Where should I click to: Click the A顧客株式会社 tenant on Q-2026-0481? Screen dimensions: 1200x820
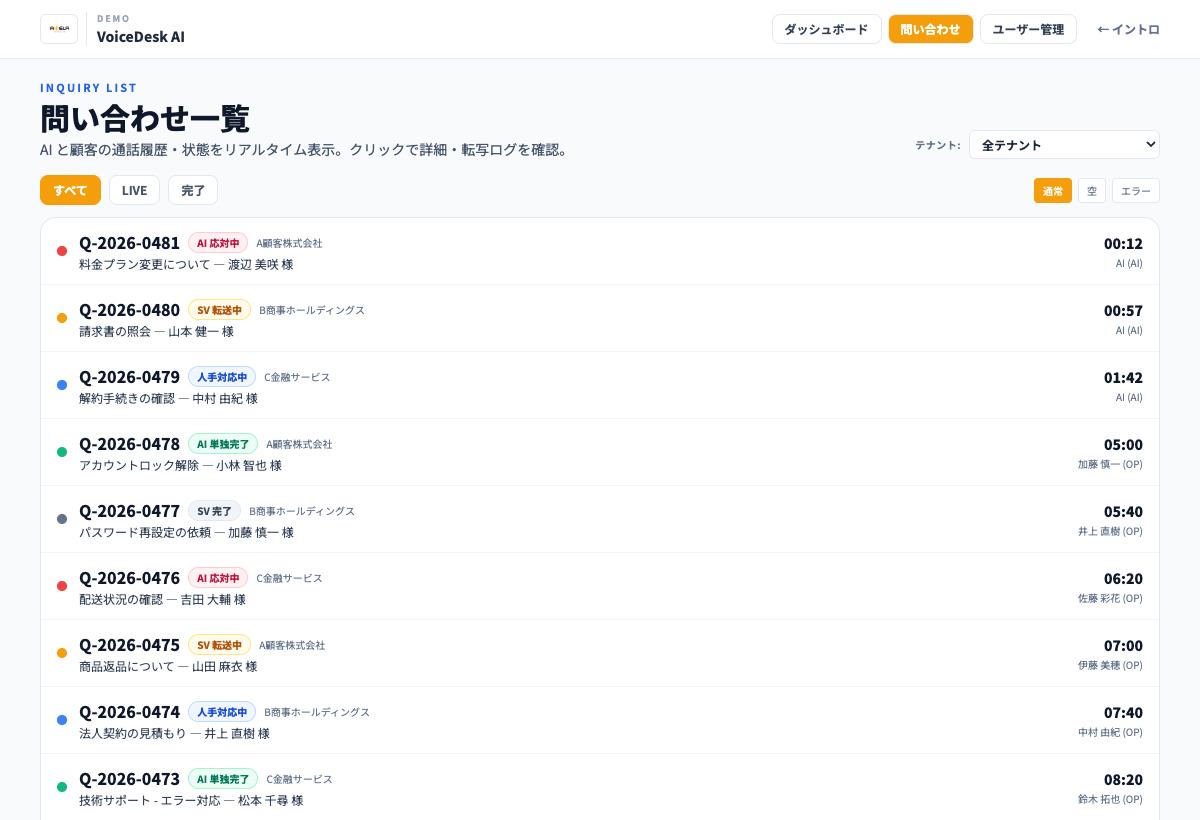click(289, 243)
